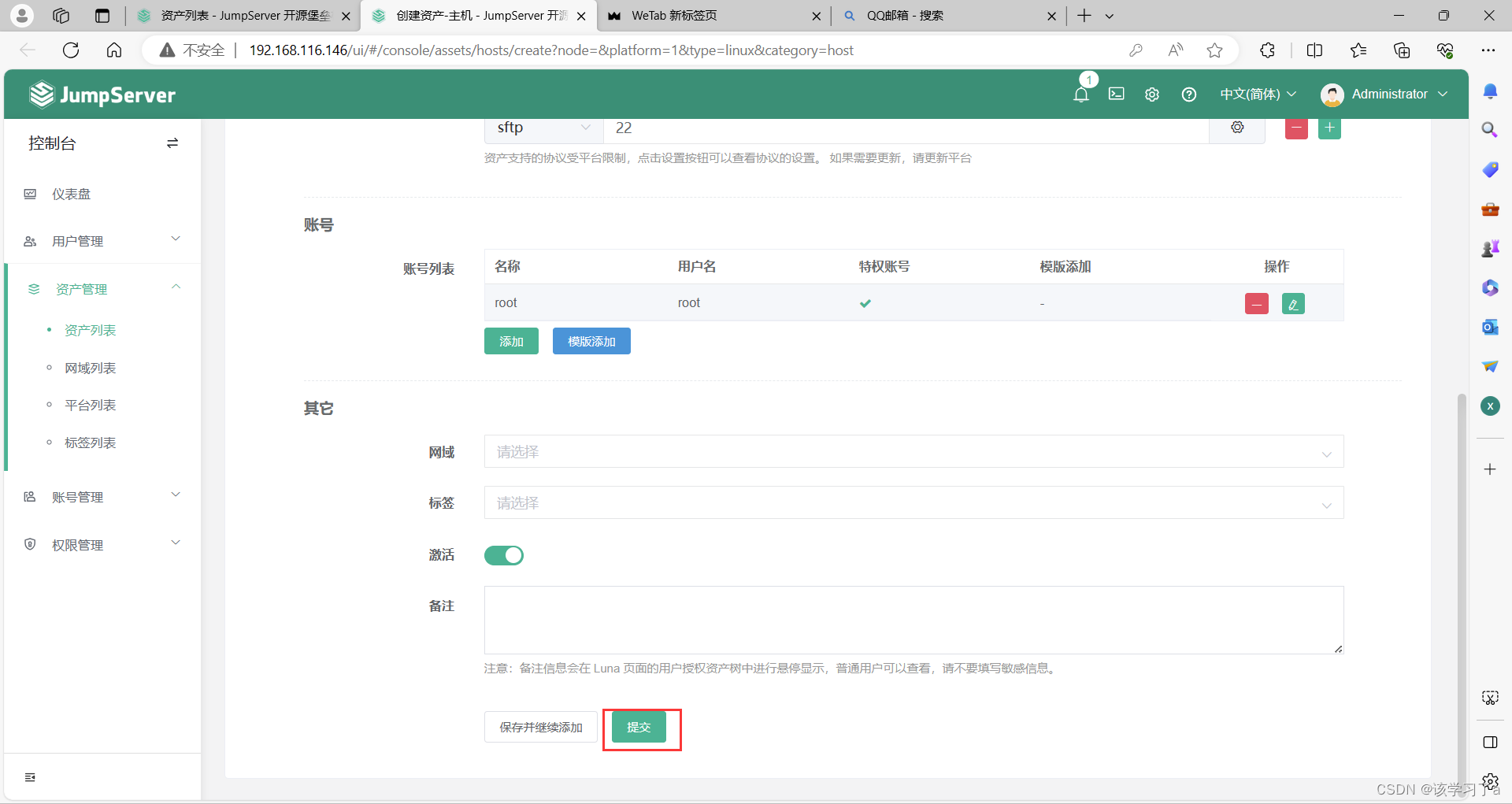This screenshot has height=804, width=1512.
Task: Close the QQ邮箱 tab
Action: point(1051,16)
